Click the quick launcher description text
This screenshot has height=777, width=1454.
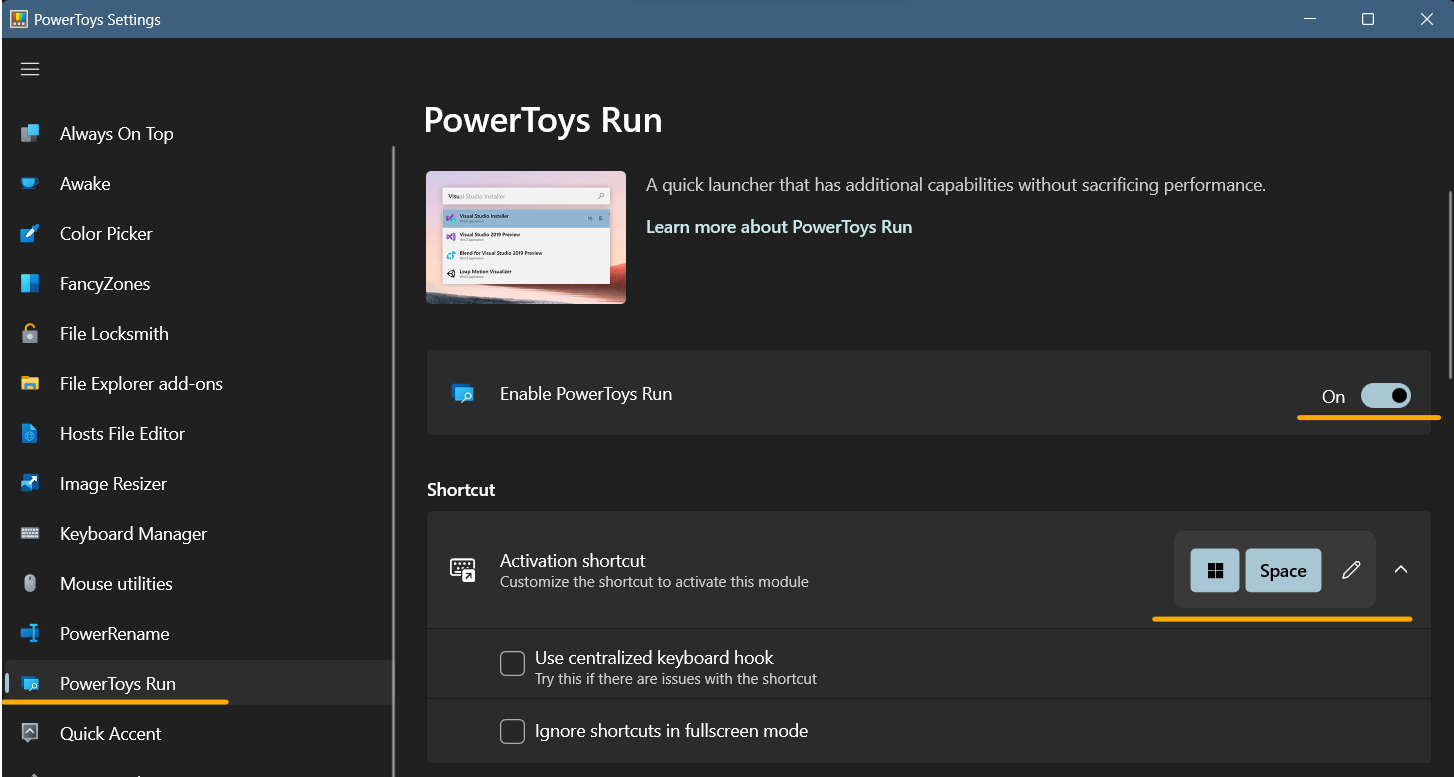click(x=956, y=184)
